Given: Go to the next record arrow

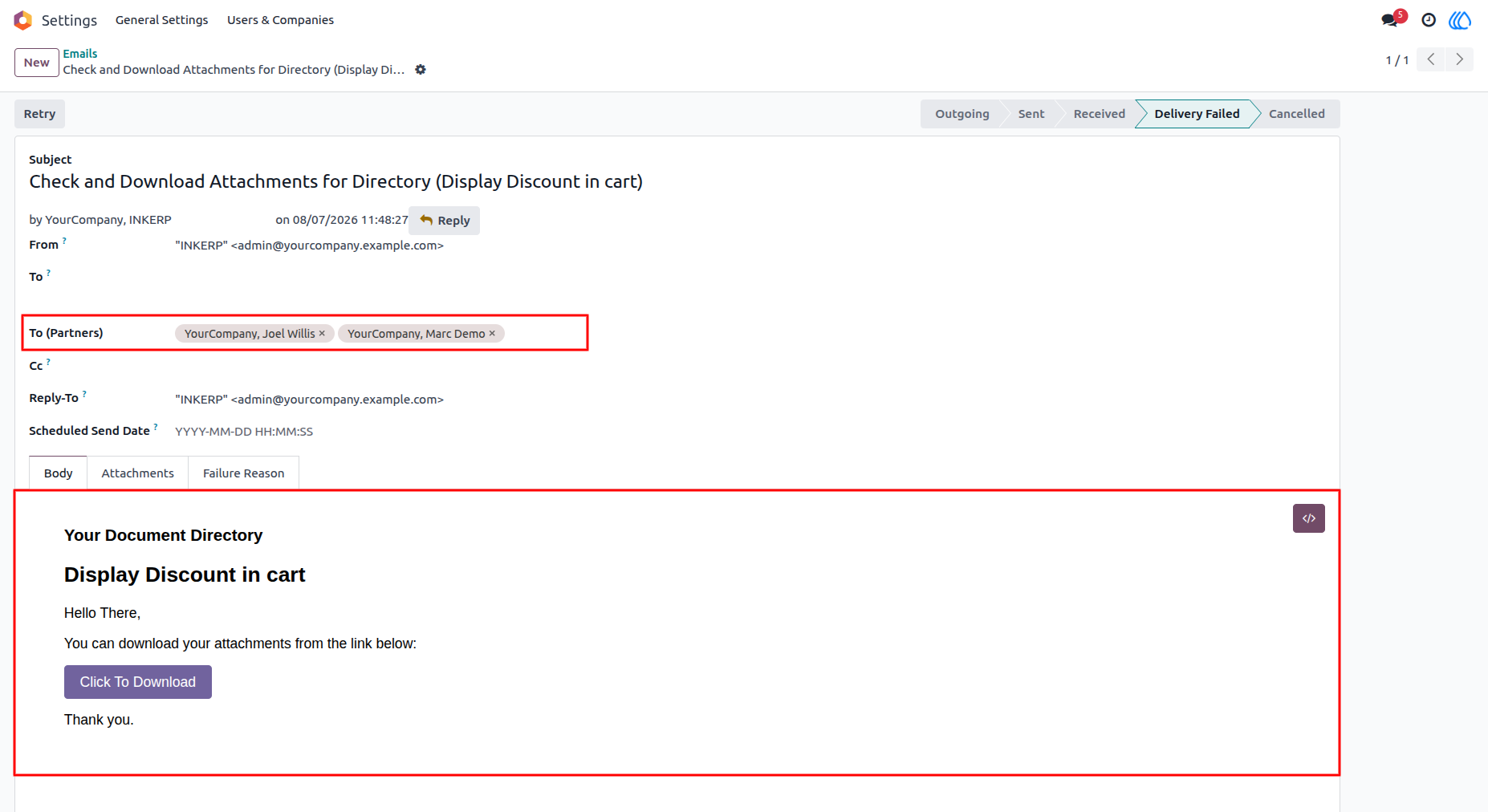Looking at the screenshot, I should coord(1459,59).
